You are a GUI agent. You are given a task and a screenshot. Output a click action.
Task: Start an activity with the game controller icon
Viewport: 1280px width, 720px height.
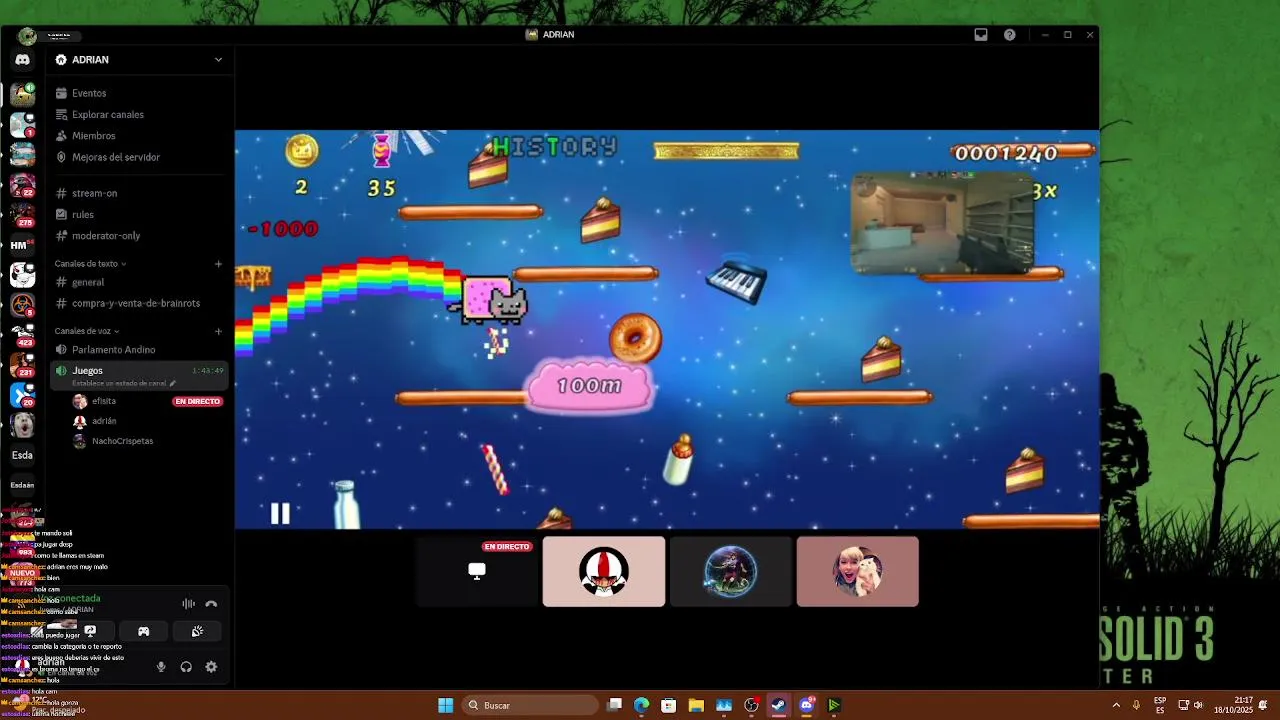[143, 631]
